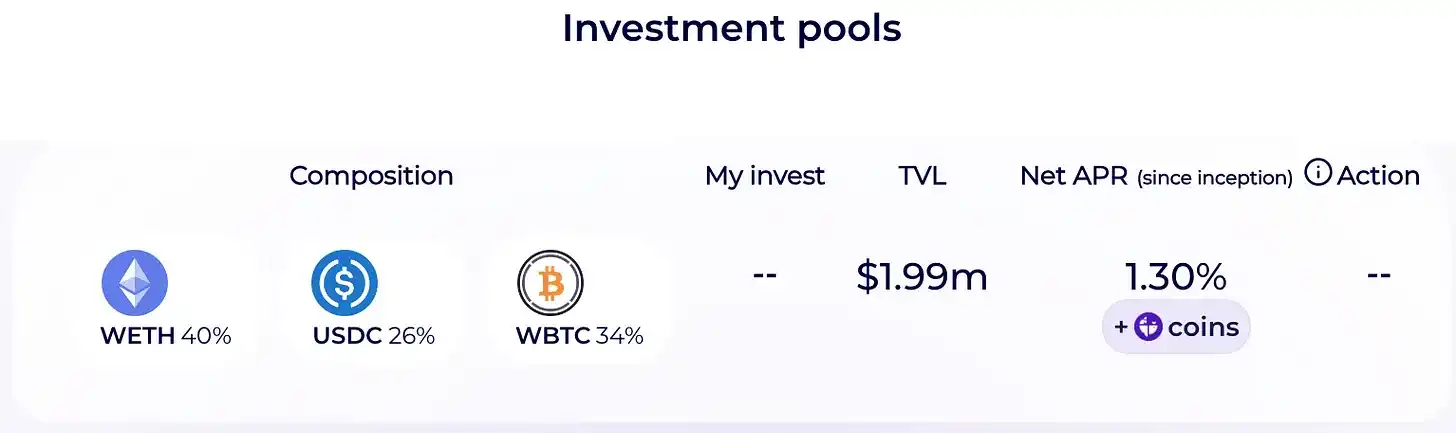This screenshot has height=433, width=1456.
Task: Select the WETH 40% label
Action: click(166, 336)
